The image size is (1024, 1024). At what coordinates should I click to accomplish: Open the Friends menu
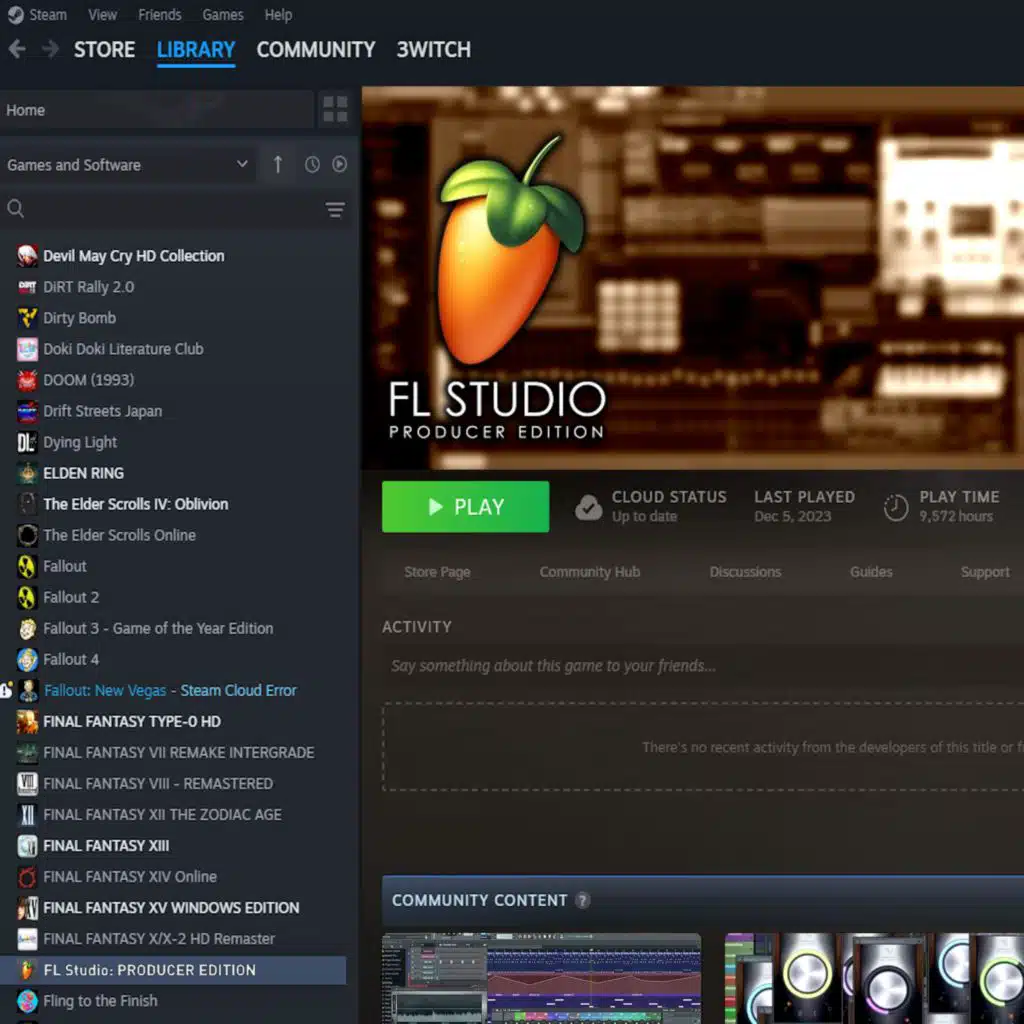[159, 14]
